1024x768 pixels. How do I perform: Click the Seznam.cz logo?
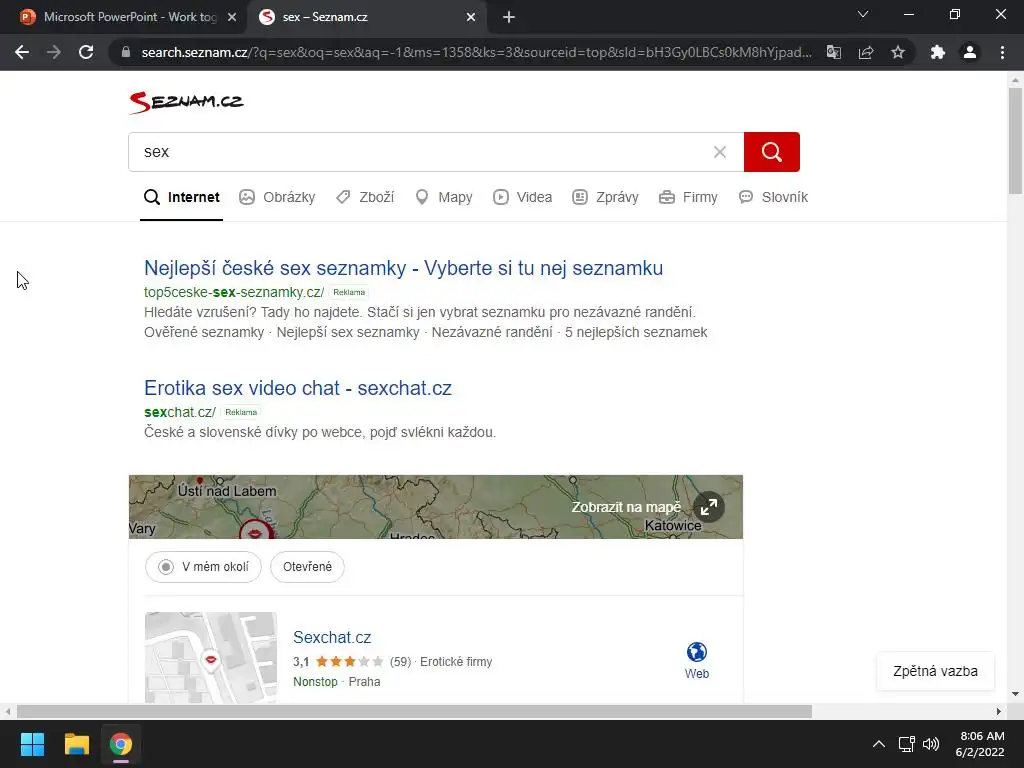coord(186,102)
